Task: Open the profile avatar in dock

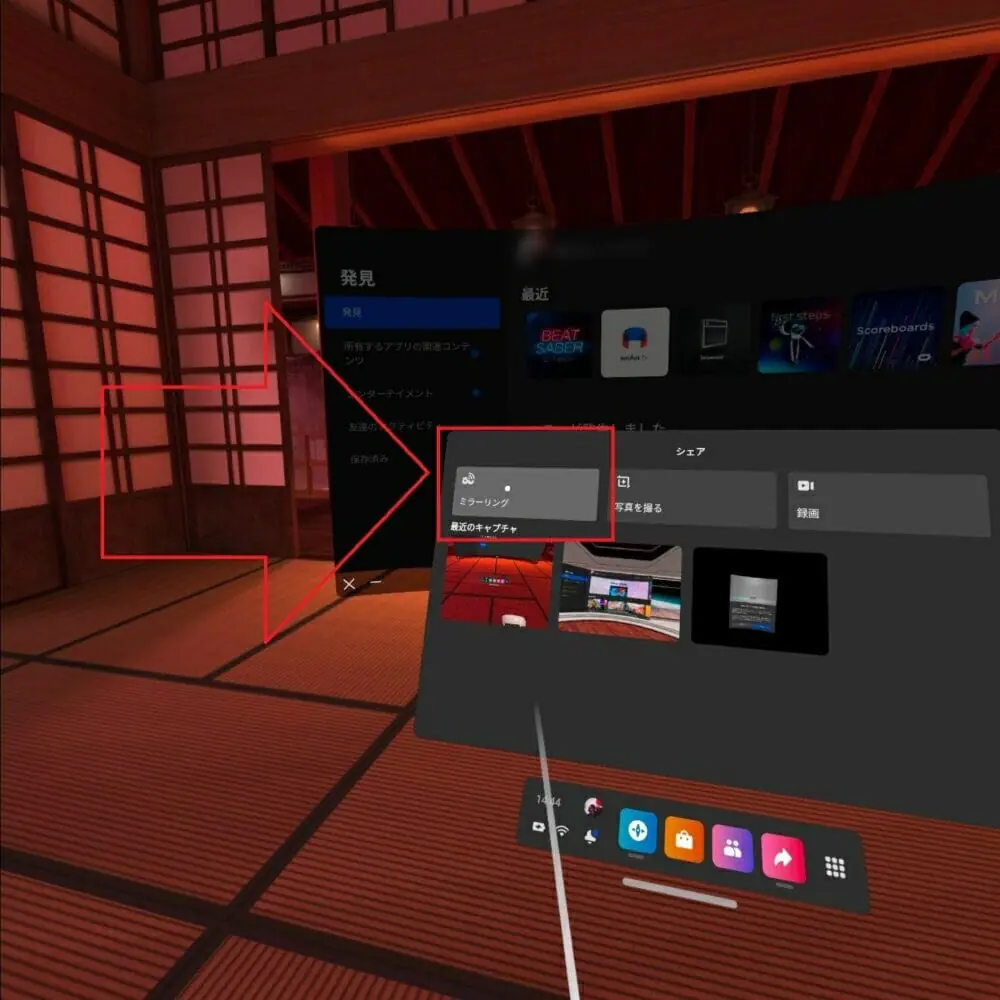Action: pos(593,806)
